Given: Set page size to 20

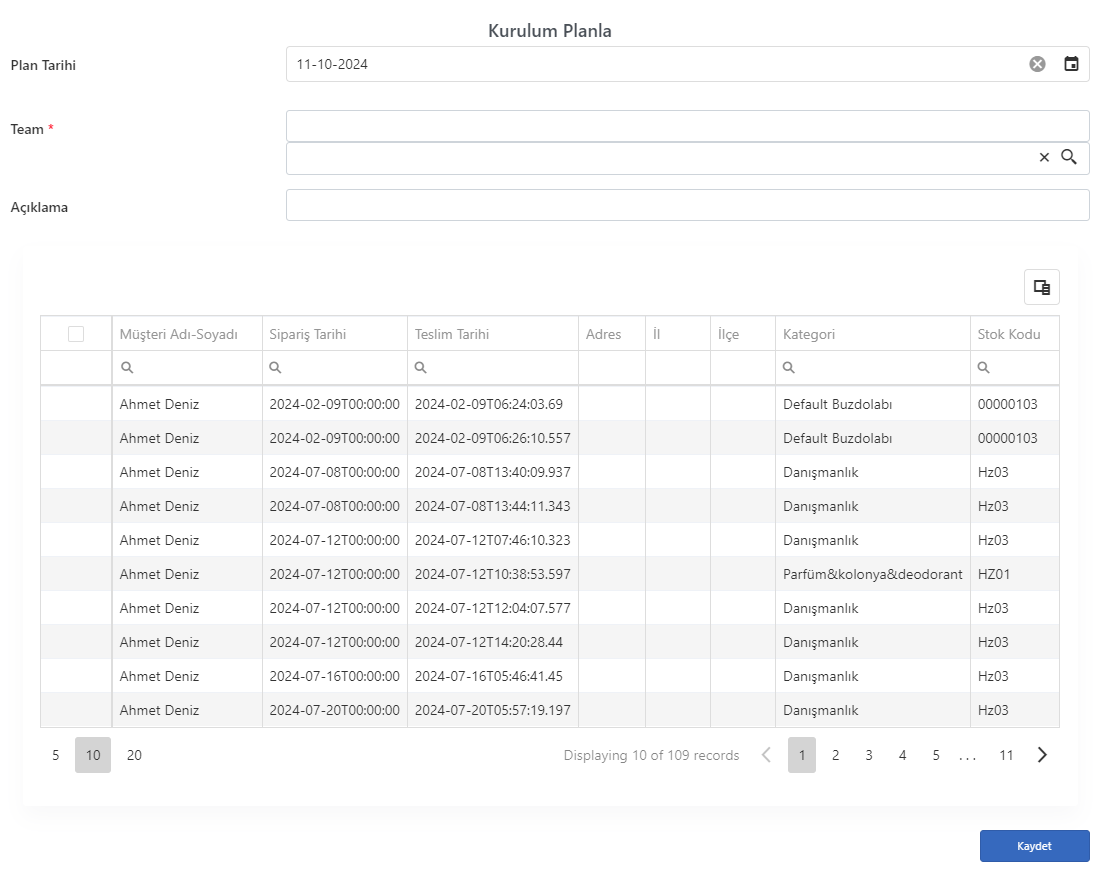Looking at the screenshot, I should pyautogui.click(x=134, y=755).
